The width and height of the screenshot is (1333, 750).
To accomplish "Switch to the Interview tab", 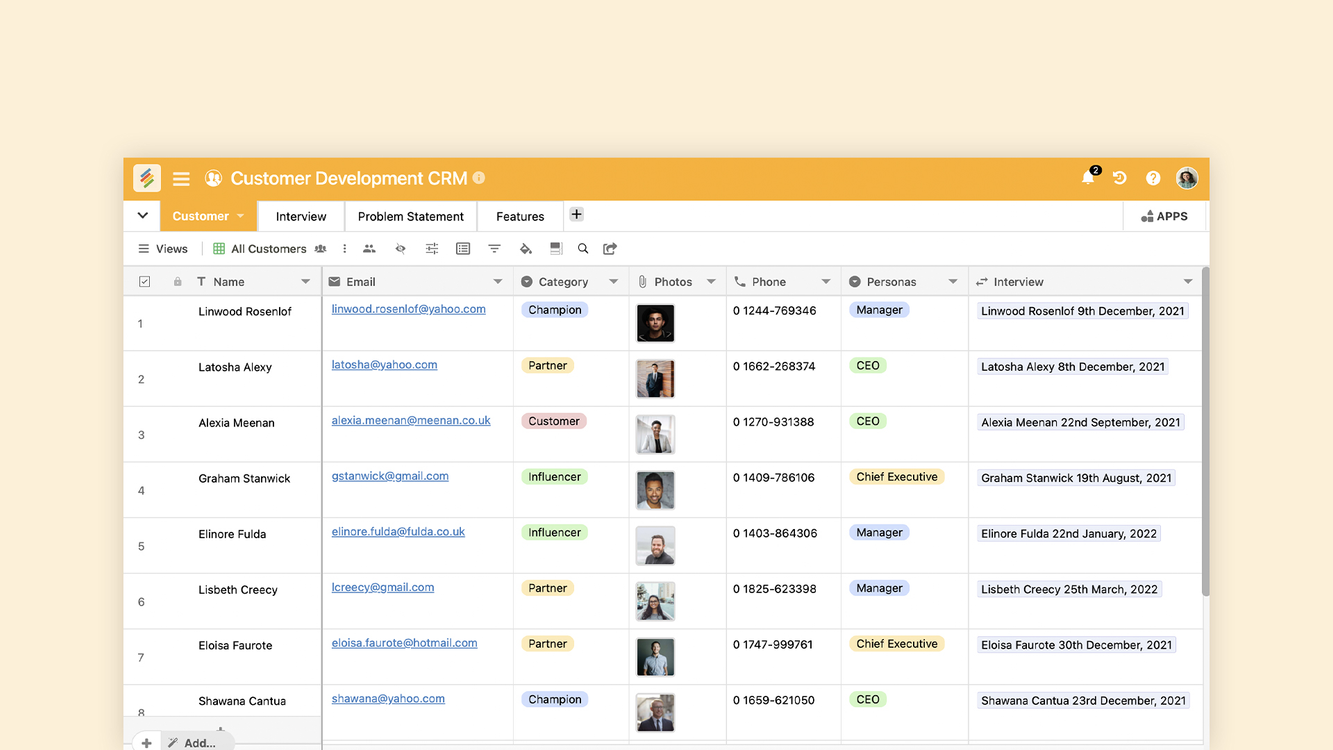I will click(x=301, y=216).
